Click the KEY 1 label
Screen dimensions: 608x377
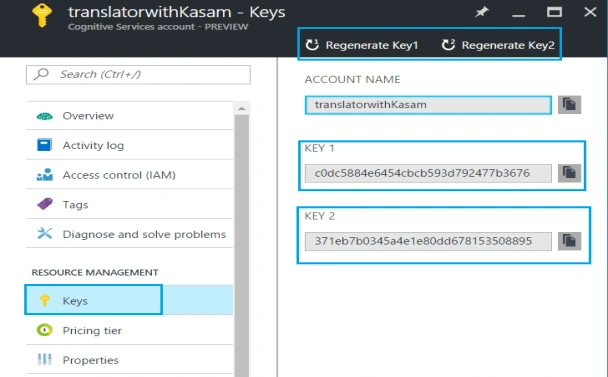(x=320, y=148)
